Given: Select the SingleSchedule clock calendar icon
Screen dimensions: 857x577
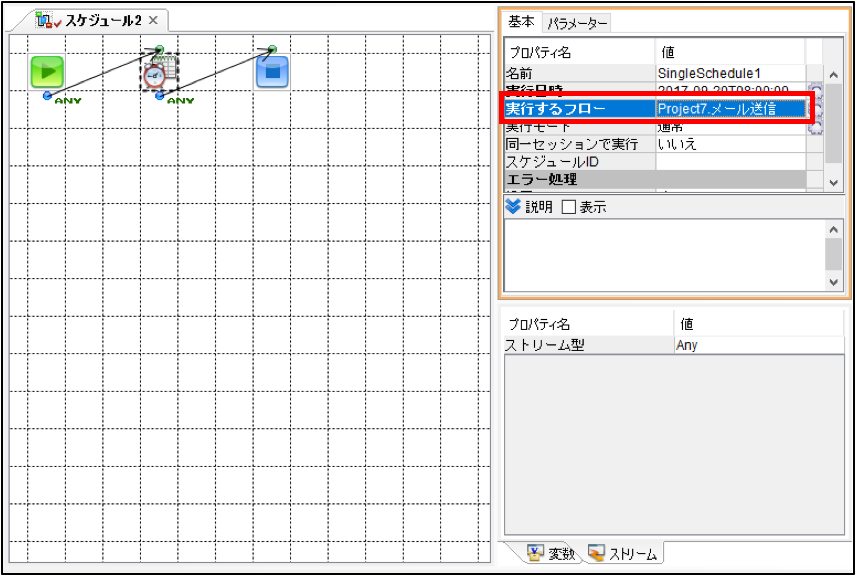Looking at the screenshot, I should tap(160, 72).
